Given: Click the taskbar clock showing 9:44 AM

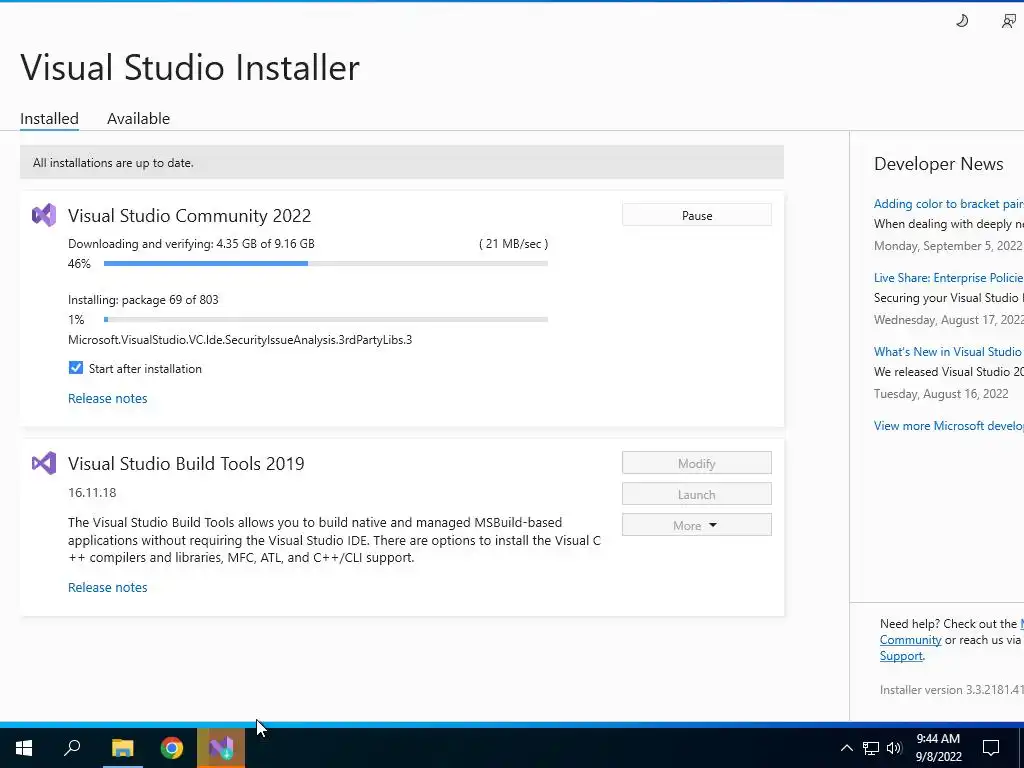Looking at the screenshot, I should pyautogui.click(x=938, y=748).
